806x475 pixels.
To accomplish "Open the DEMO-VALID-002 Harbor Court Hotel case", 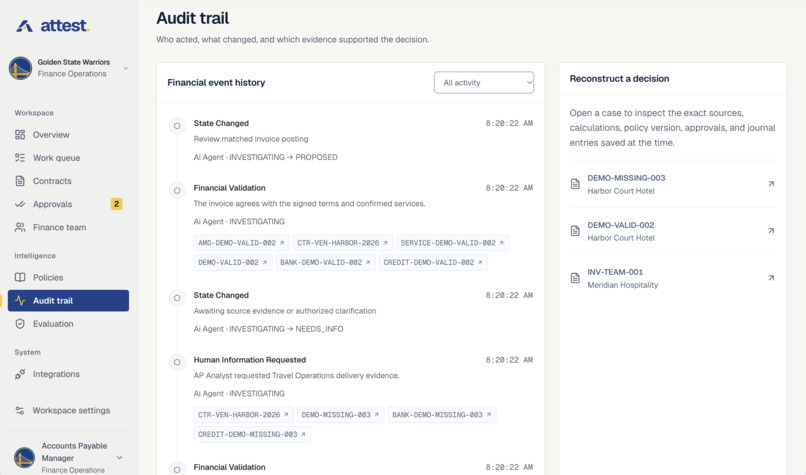I will click(x=672, y=231).
